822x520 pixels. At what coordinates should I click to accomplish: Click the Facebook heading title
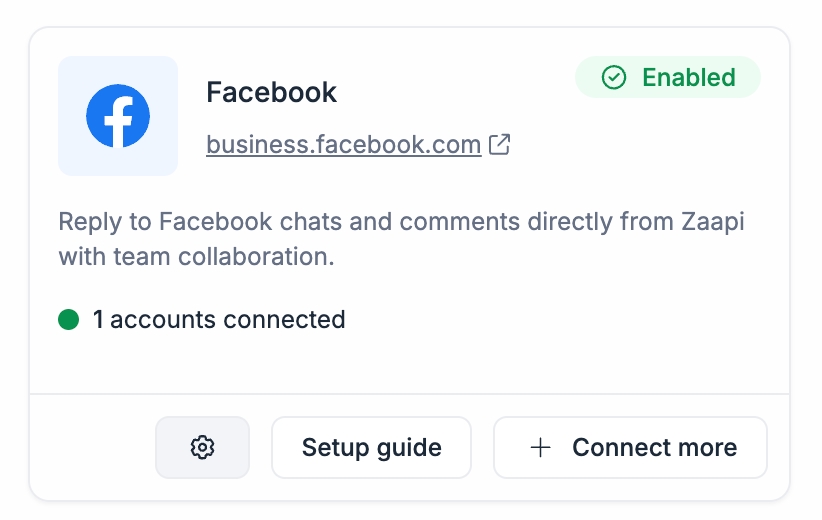click(271, 93)
